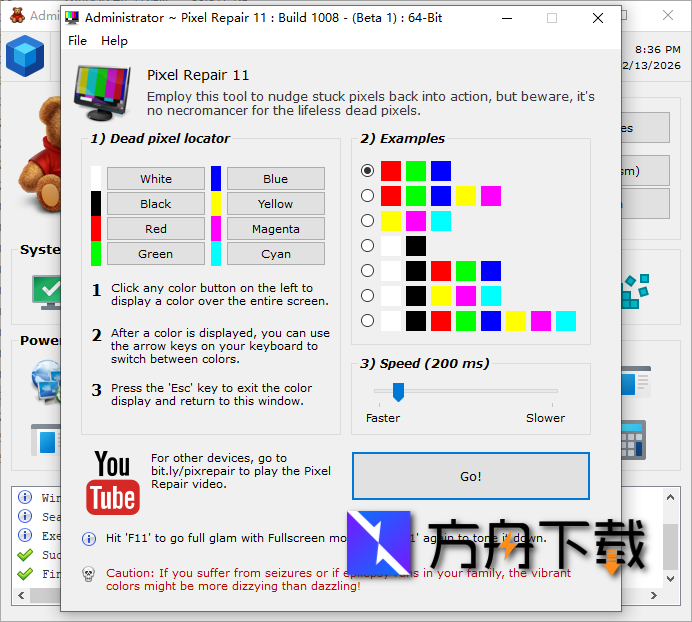Click the White color button
The image size is (692, 622).
click(156, 179)
